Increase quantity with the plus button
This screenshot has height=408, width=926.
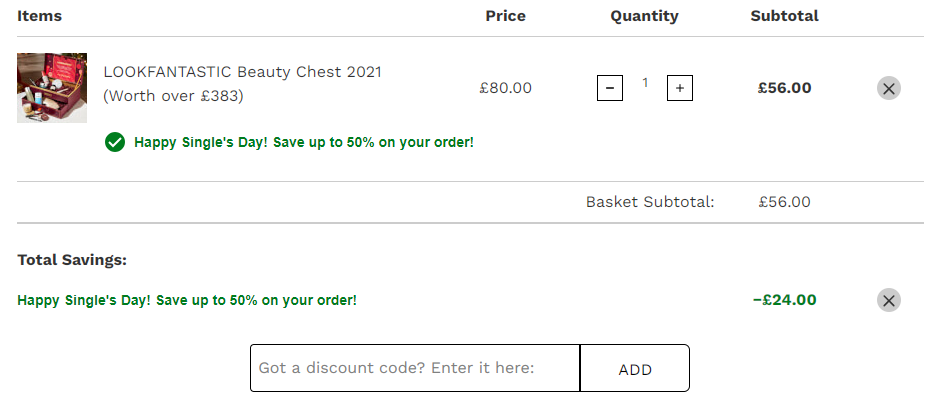pos(680,88)
